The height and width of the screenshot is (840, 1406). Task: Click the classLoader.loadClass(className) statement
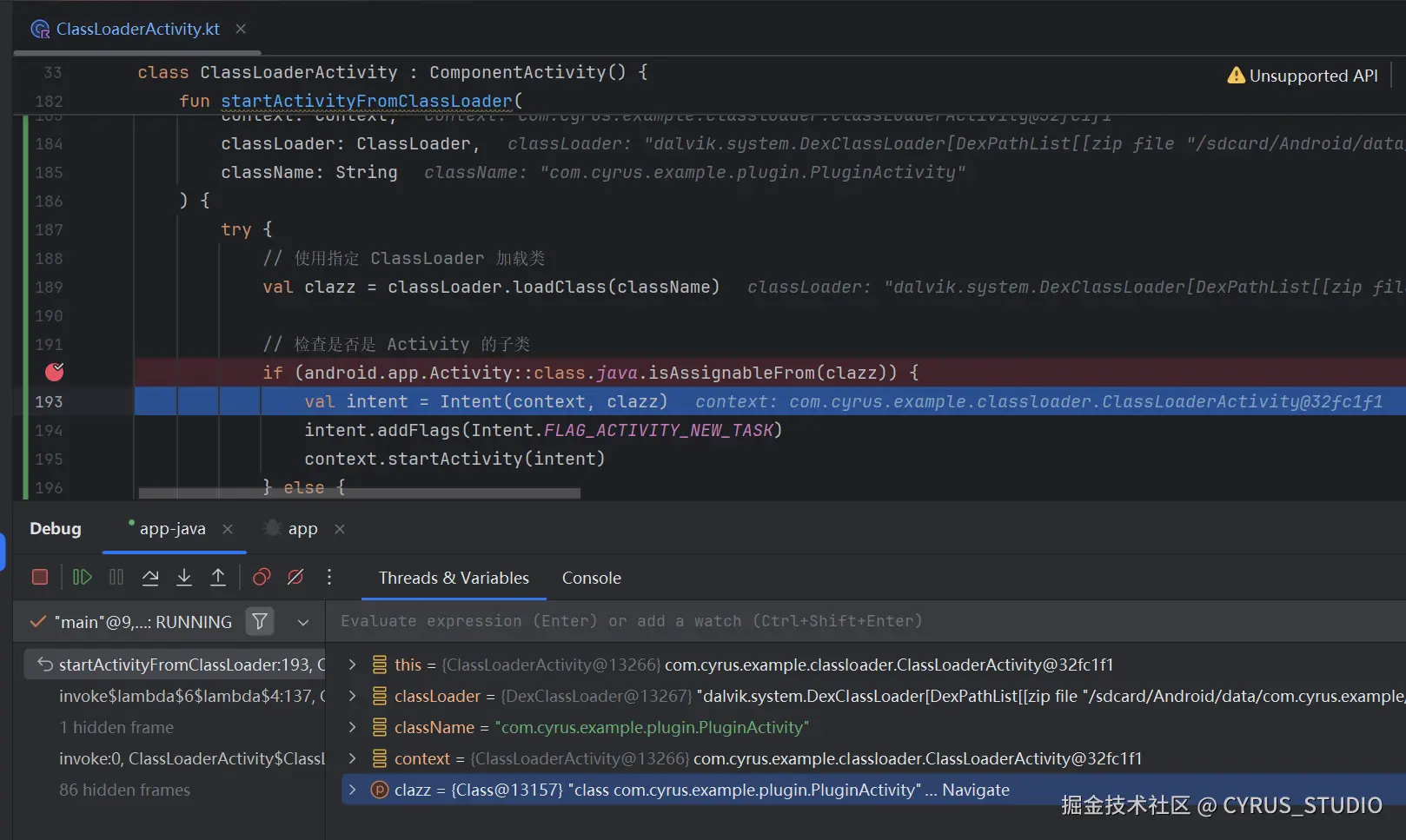[x=554, y=287]
